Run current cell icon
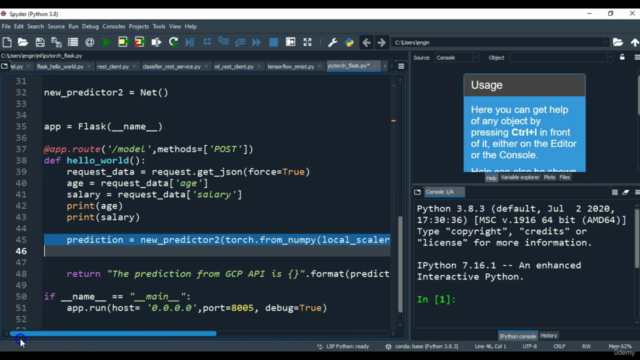 [123, 42]
